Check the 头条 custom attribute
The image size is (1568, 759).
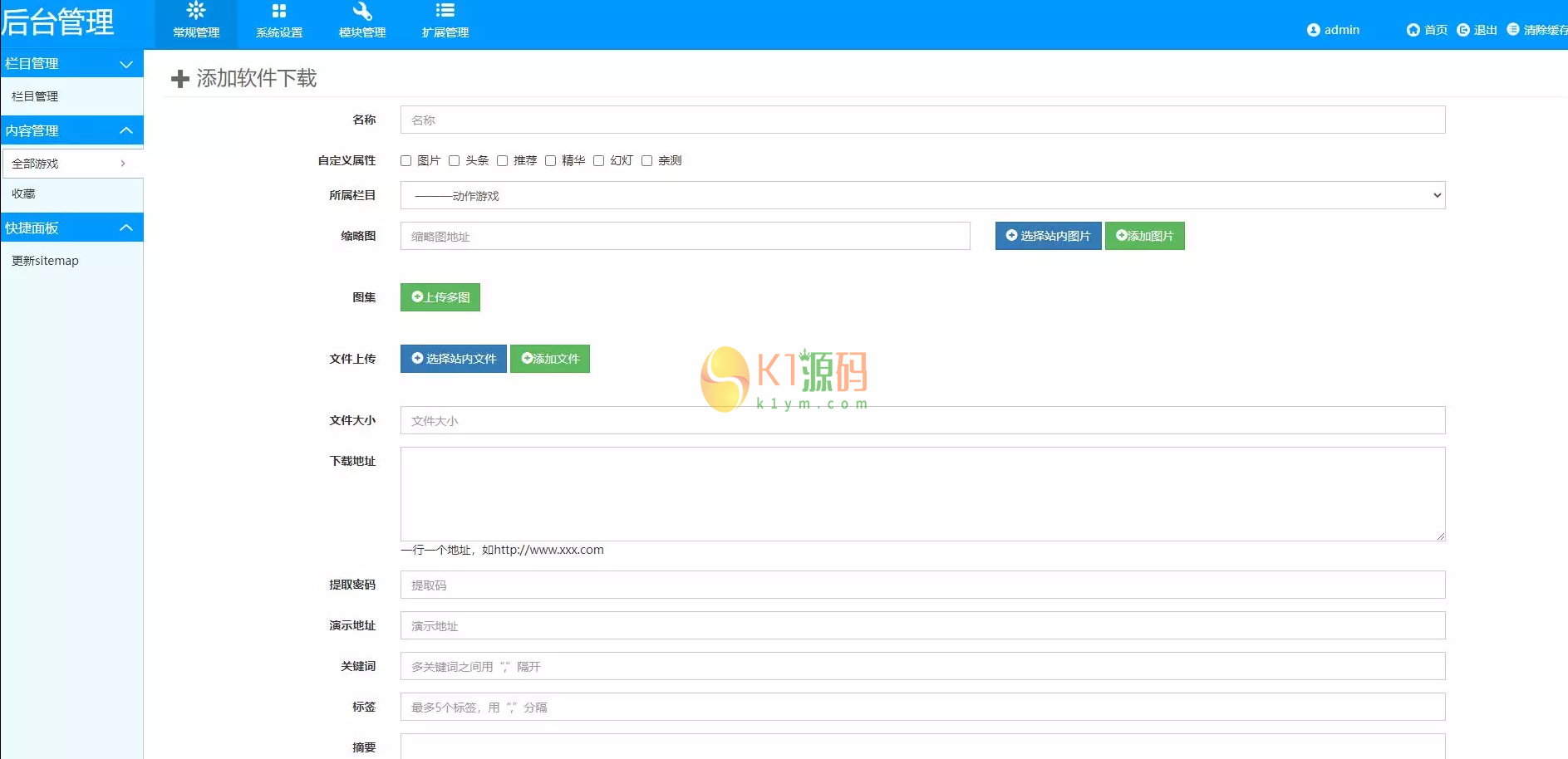coord(455,160)
